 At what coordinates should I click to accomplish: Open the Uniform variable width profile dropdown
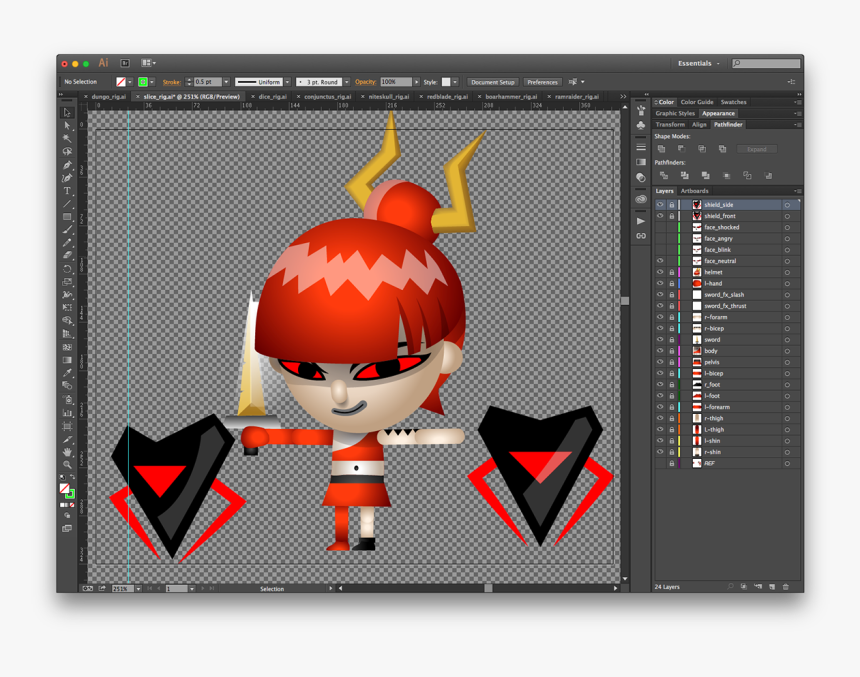coord(287,82)
